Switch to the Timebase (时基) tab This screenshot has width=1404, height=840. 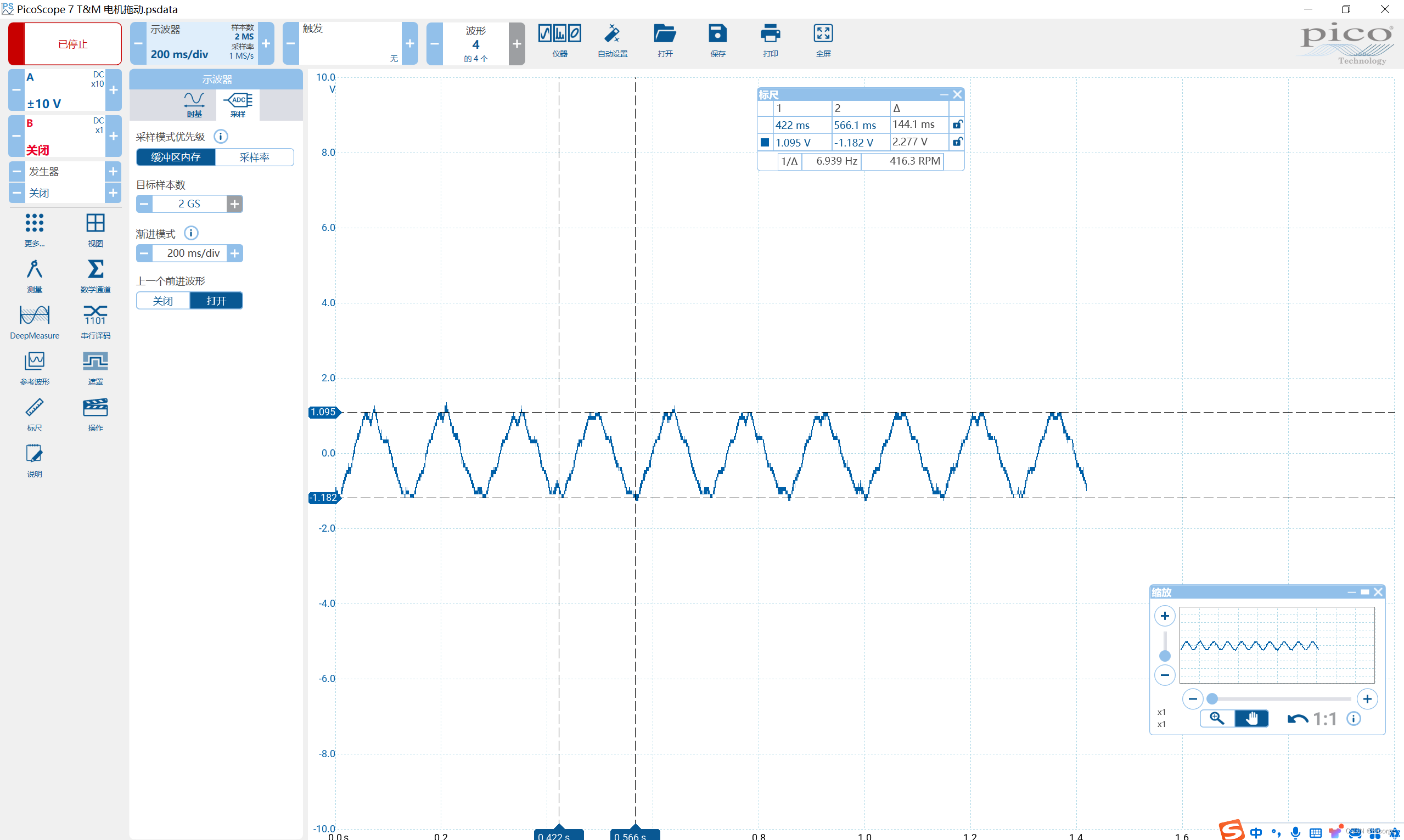[x=194, y=105]
